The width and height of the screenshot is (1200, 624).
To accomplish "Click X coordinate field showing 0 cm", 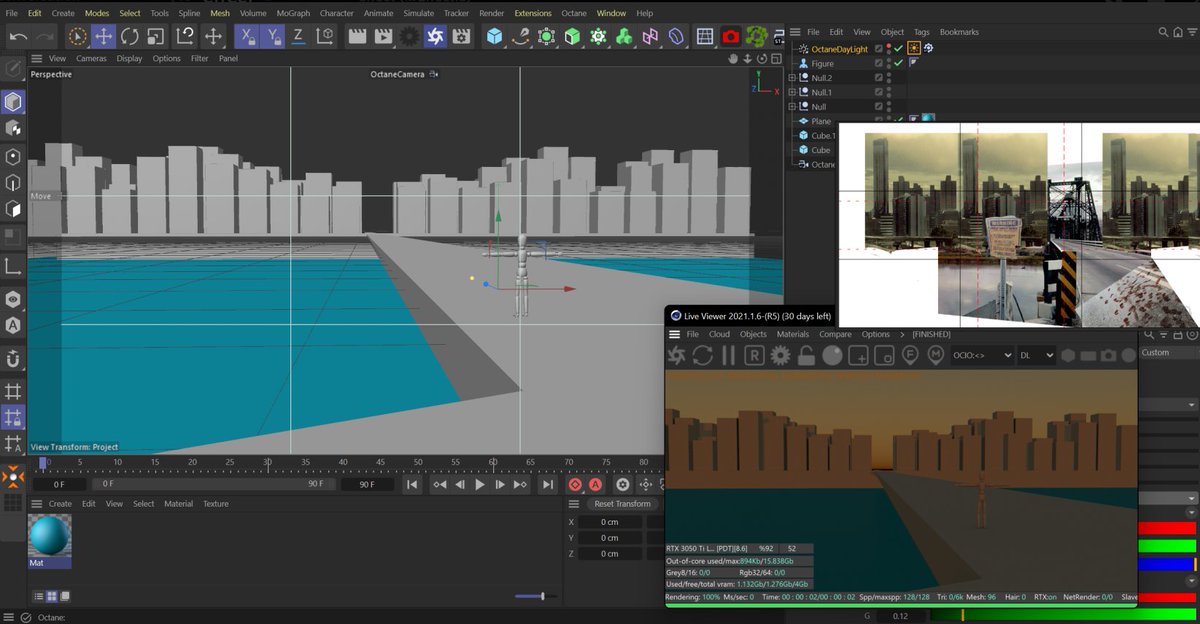I will click(609, 522).
